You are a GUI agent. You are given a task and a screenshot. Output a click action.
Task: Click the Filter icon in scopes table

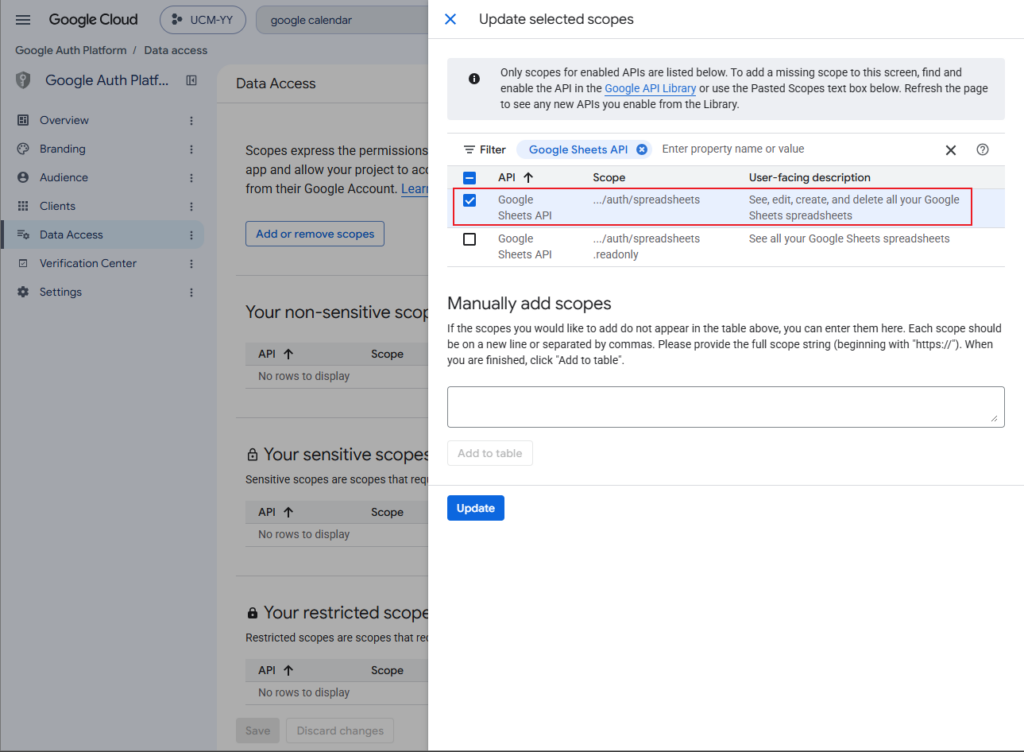(469, 149)
